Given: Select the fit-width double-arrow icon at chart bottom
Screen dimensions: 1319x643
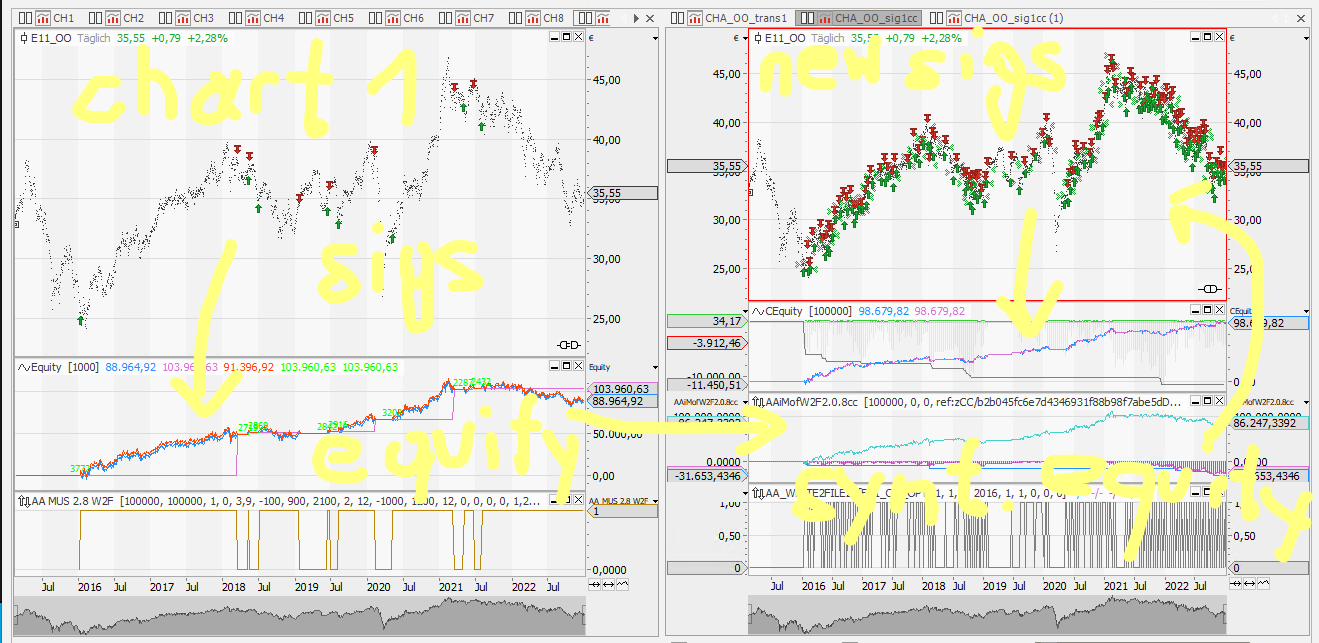Looking at the screenshot, I should click(x=609, y=583).
